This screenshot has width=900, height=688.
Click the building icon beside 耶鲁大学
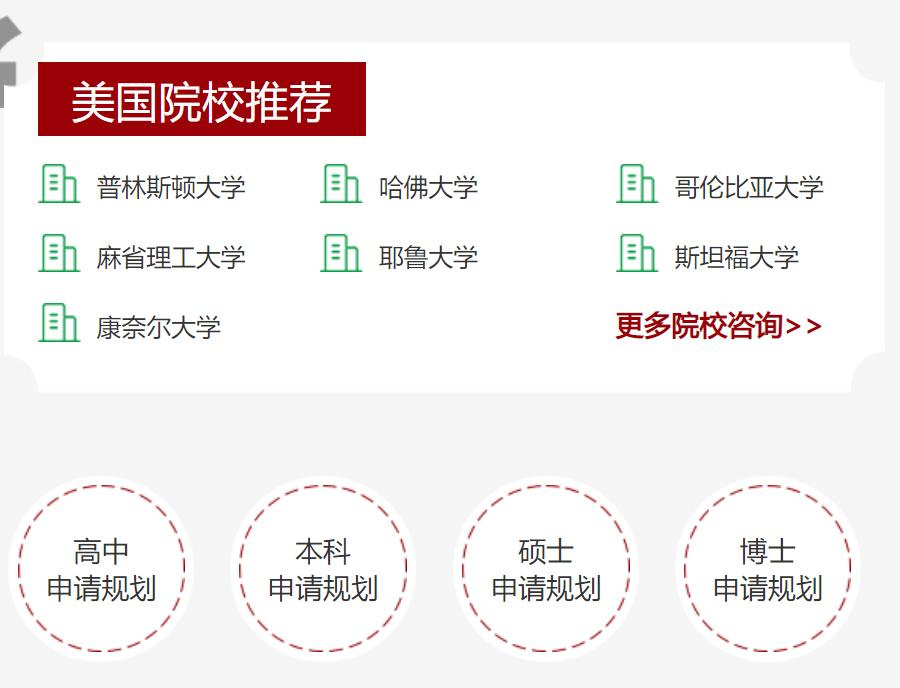click(x=342, y=256)
